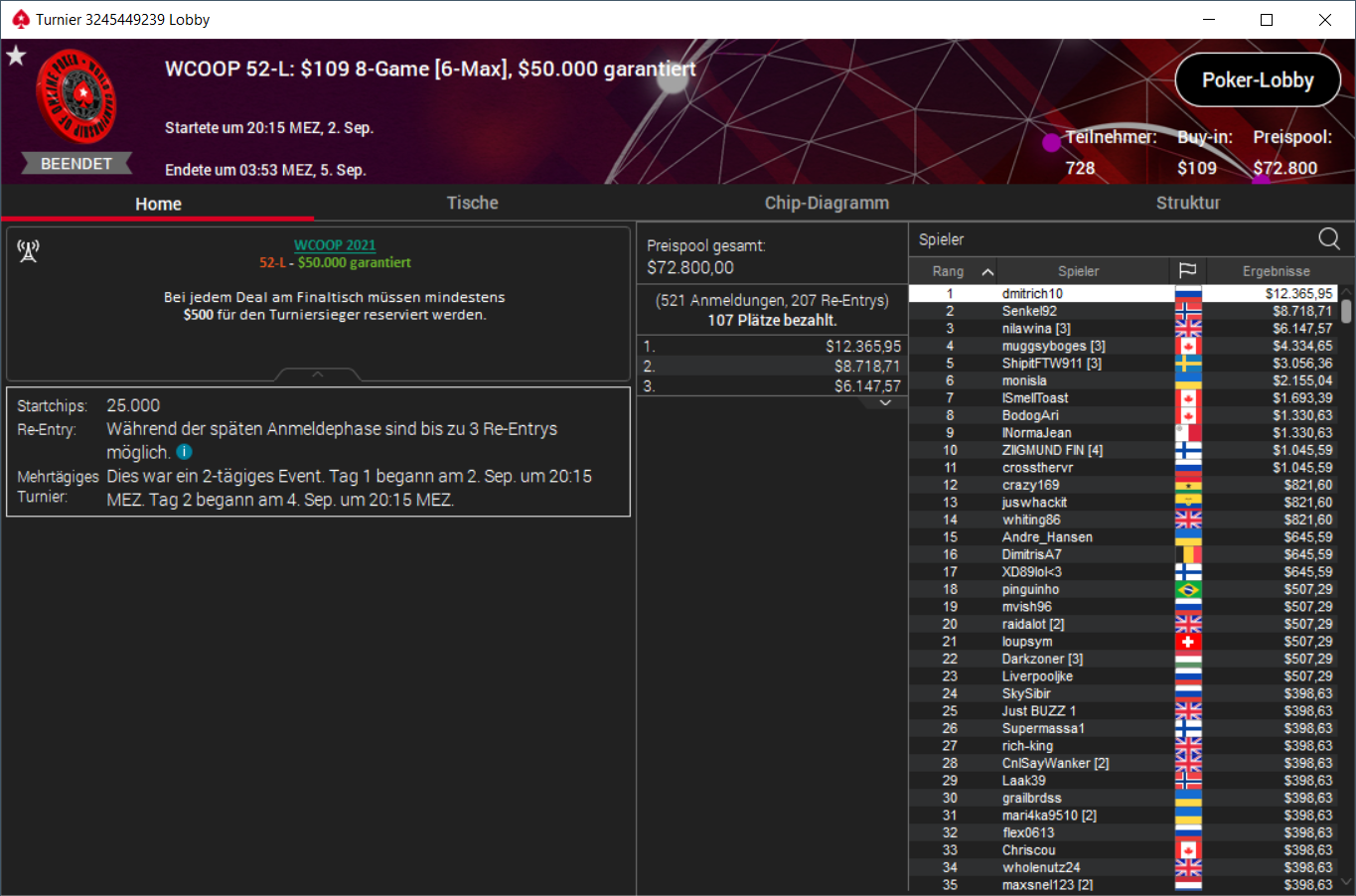Sort players by country flag column
This screenshot has width=1356, height=896.
coord(1187,270)
